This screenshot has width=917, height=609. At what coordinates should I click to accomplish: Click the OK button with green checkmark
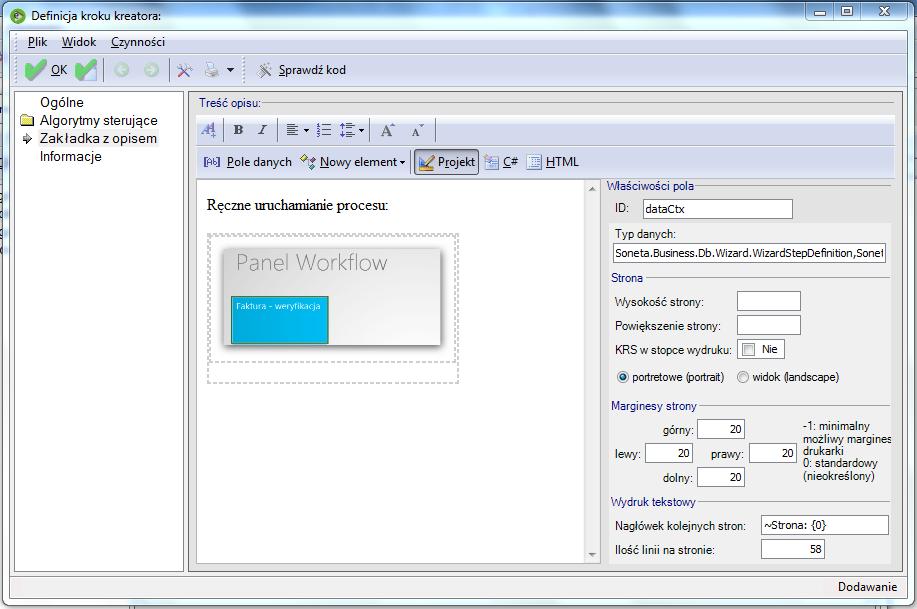pos(46,70)
